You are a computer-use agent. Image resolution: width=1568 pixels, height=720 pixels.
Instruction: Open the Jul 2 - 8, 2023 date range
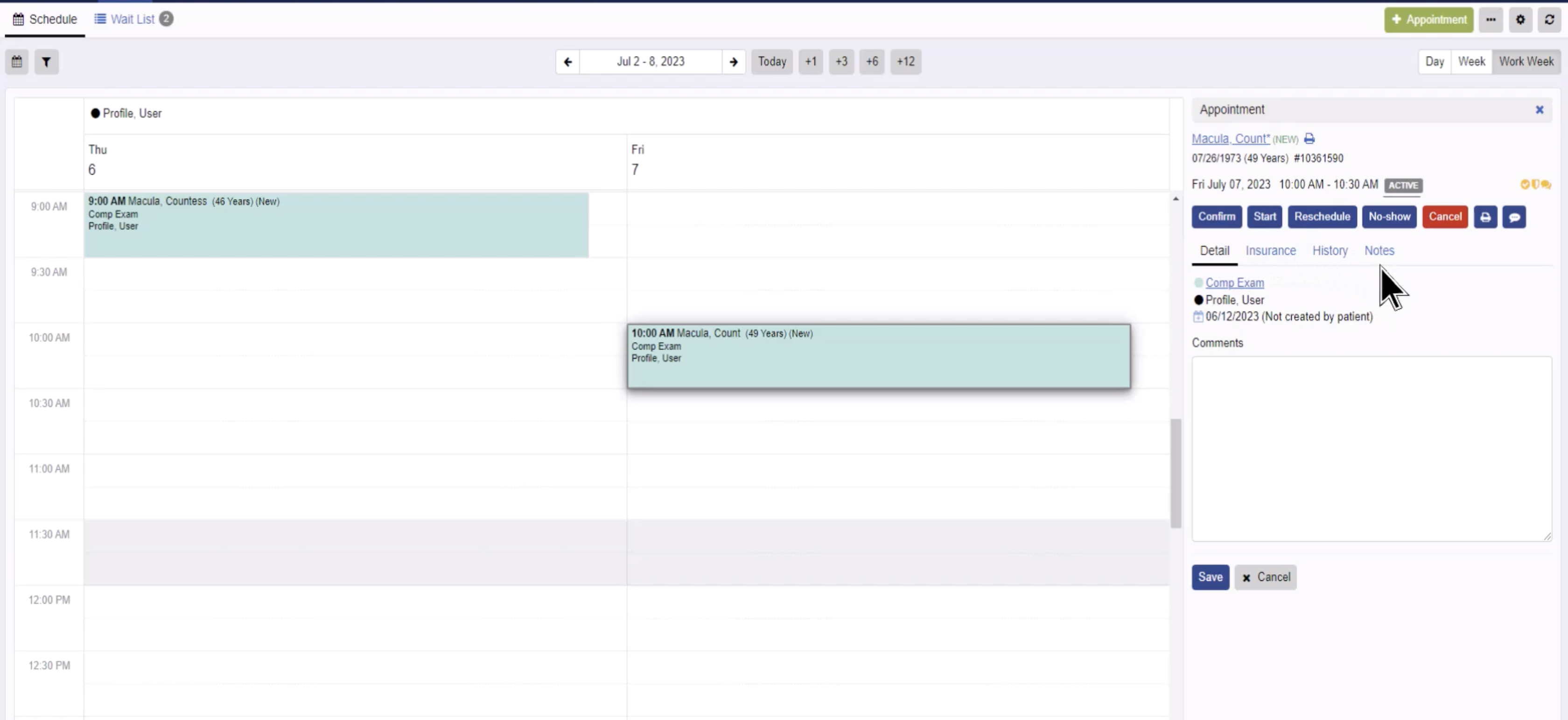coord(650,62)
